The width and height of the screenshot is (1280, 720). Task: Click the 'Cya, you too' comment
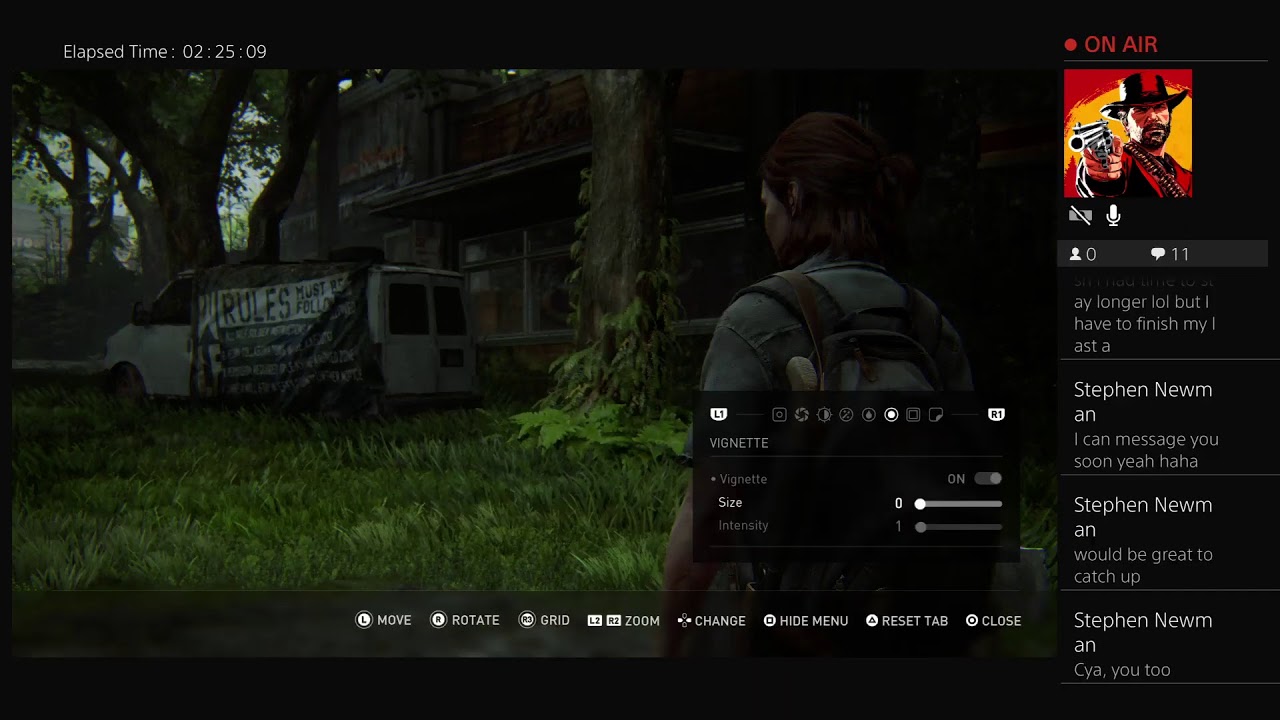(1122, 670)
